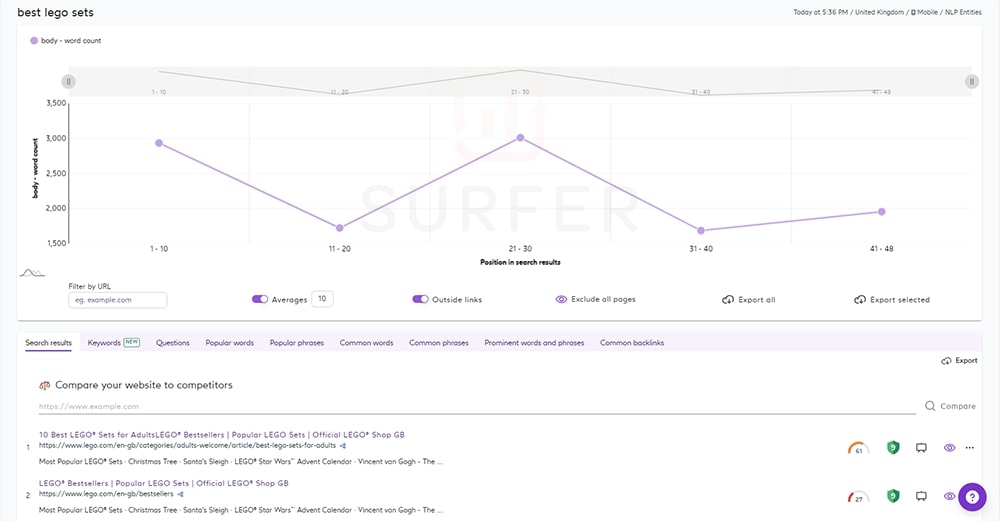The width and height of the screenshot is (1000, 521).
Task: Click the green shield icon in result 1
Action: [x=893, y=448]
